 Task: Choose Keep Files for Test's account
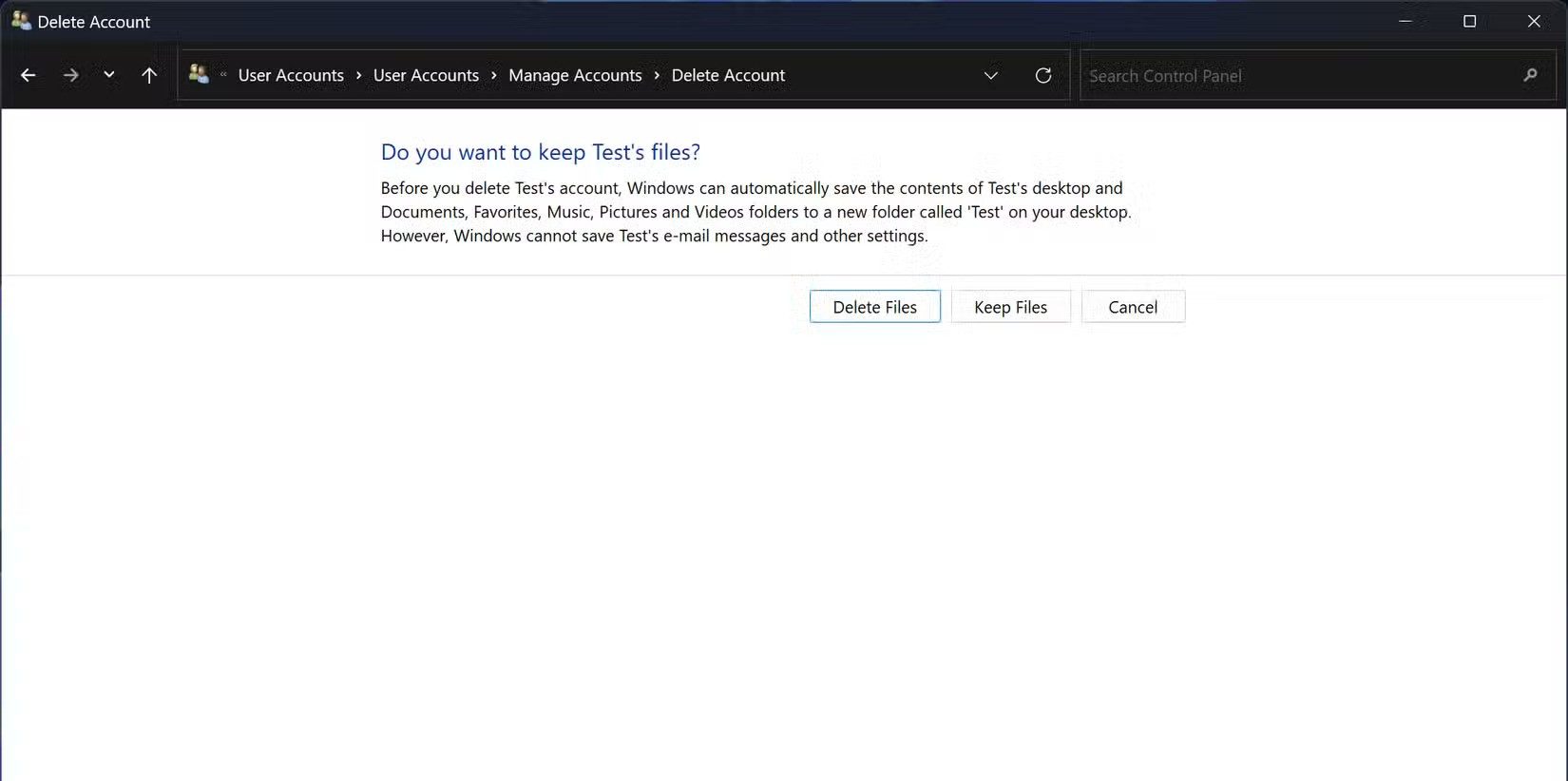(x=1010, y=307)
